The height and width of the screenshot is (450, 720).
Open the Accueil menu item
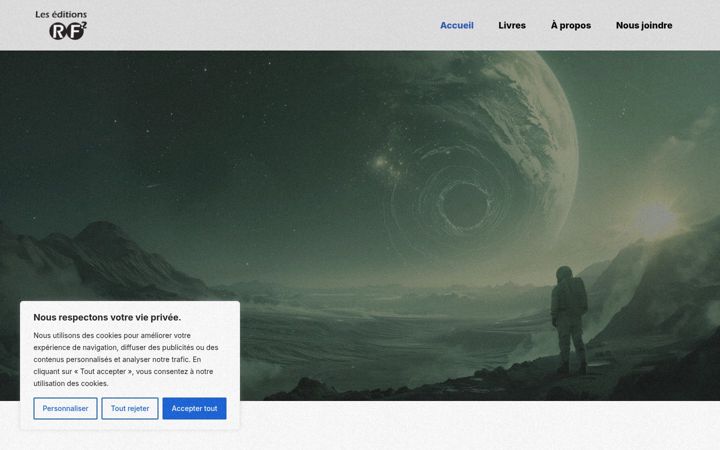pyautogui.click(x=456, y=25)
